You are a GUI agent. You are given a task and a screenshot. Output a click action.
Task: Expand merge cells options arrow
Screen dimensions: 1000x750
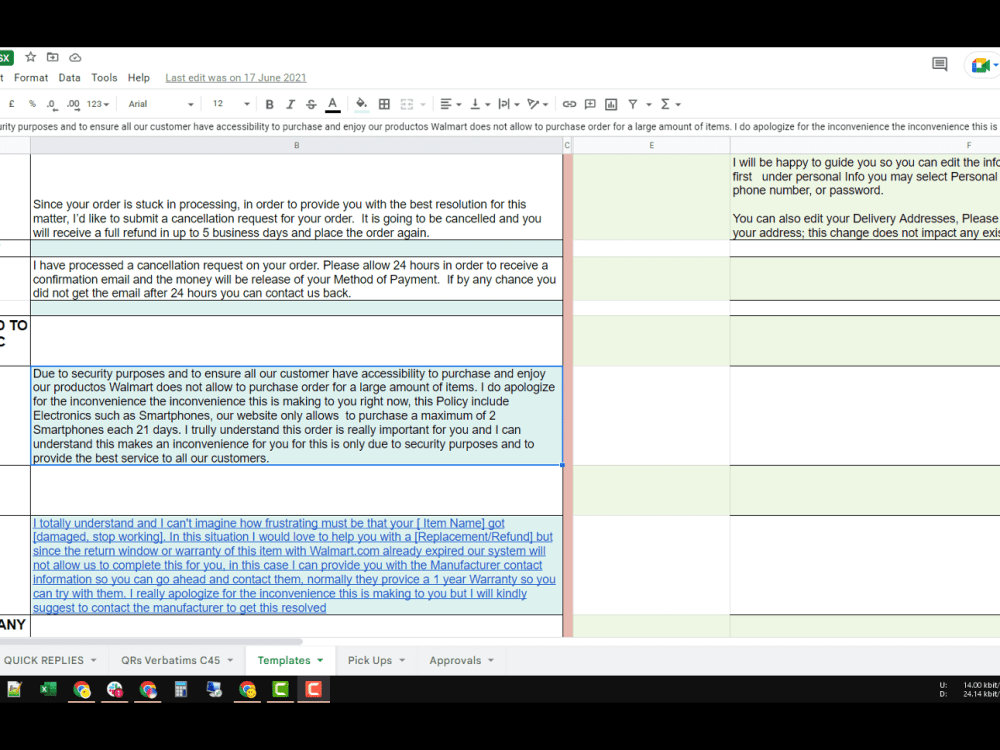click(x=422, y=105)
